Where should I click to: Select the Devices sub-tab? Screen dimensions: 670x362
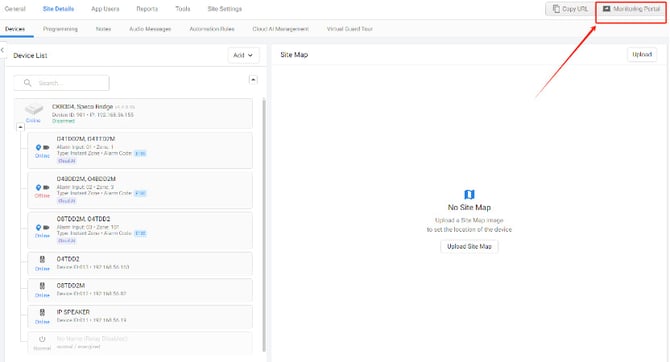click(x=15, y=29)
